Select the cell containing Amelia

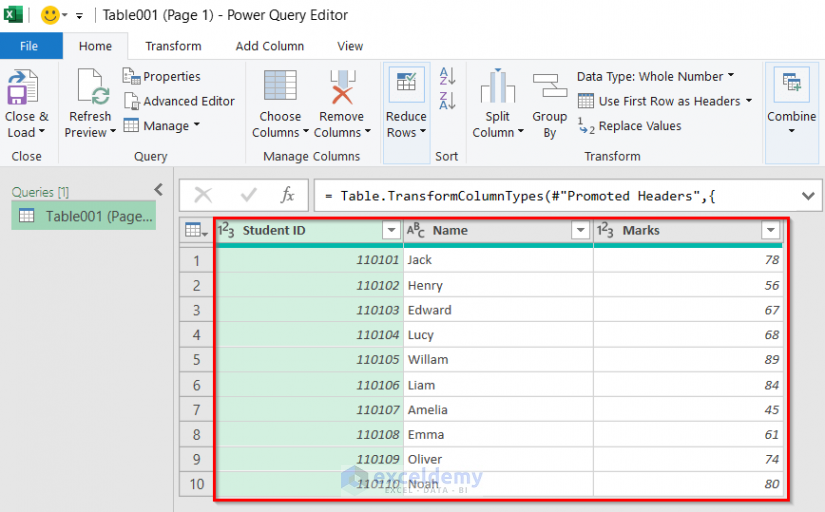[x=498, y=410]
